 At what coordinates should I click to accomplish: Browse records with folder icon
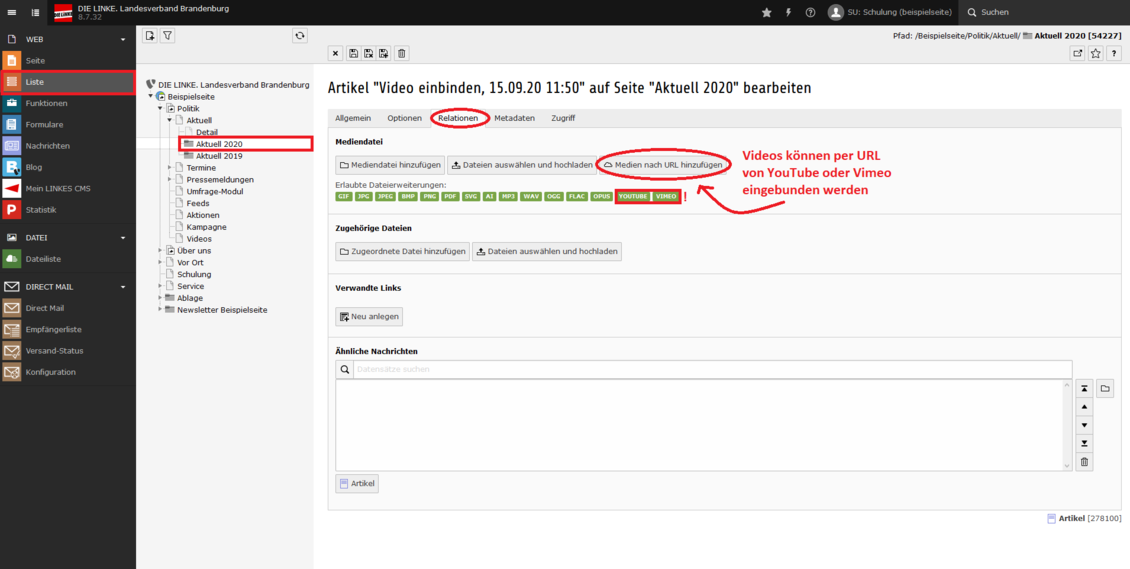point(1105,388)
